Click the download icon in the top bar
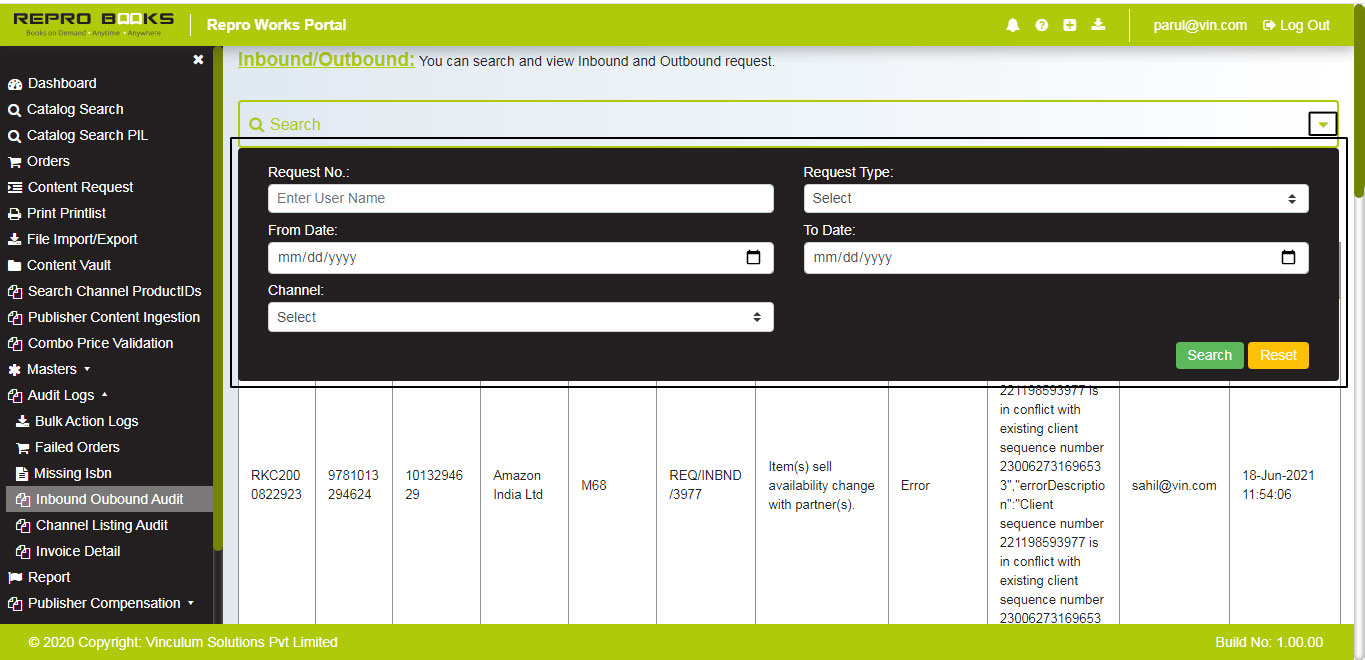The height and width of the screenshot is (660, 1365). click(x=1098, y=25)
